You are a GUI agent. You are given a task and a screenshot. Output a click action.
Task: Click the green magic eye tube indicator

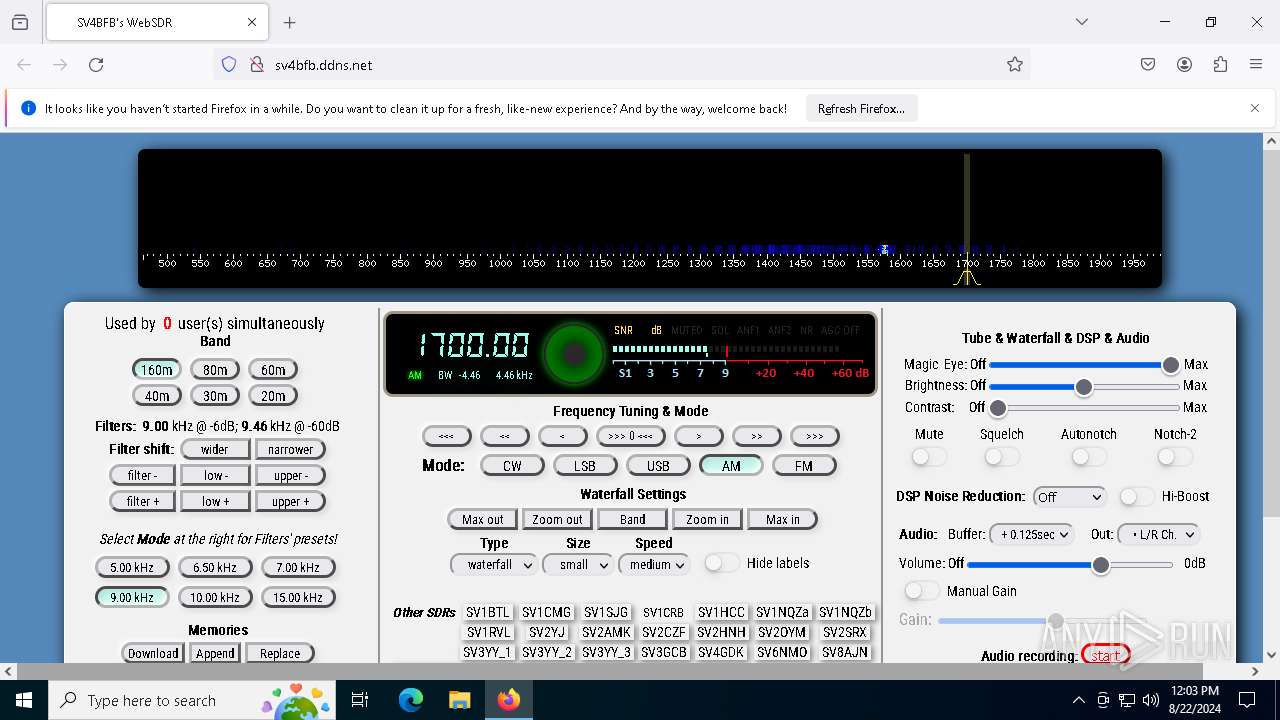pos(574,353)
